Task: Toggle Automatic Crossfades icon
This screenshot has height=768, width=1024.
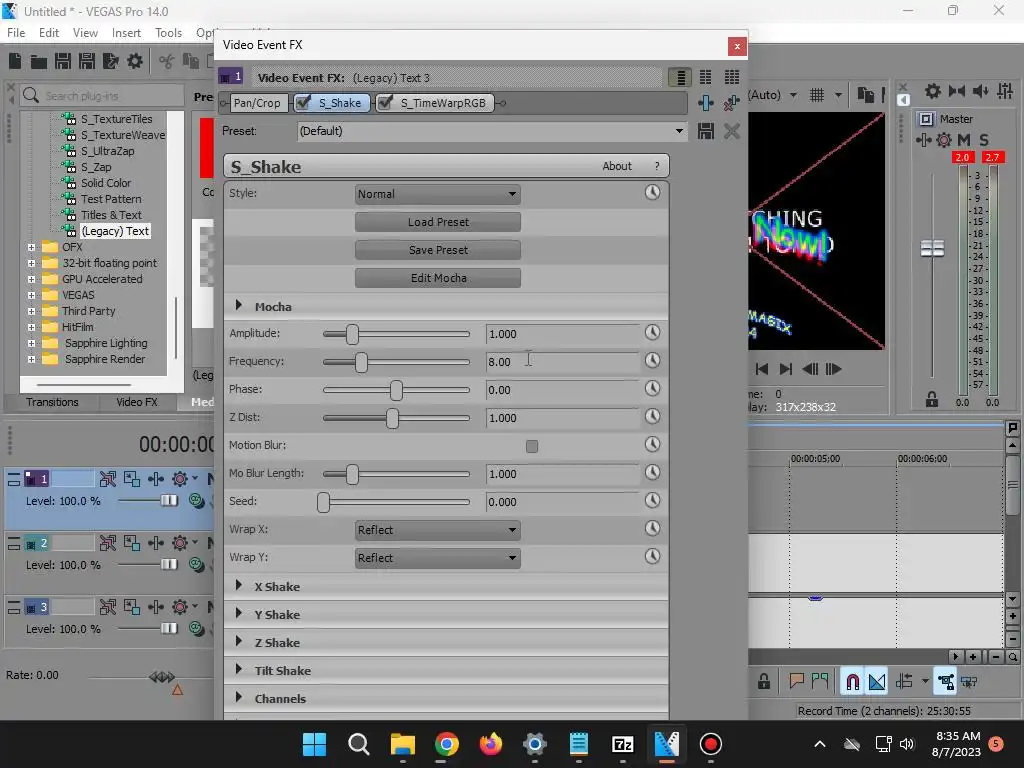Action: tap(877, 682)
